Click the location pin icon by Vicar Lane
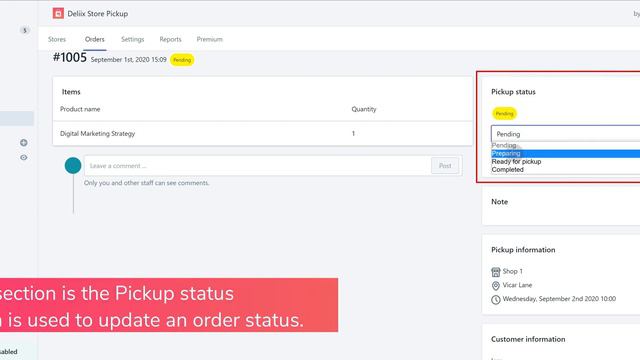Viewport: 640px width, 360px height. (496, 285)
